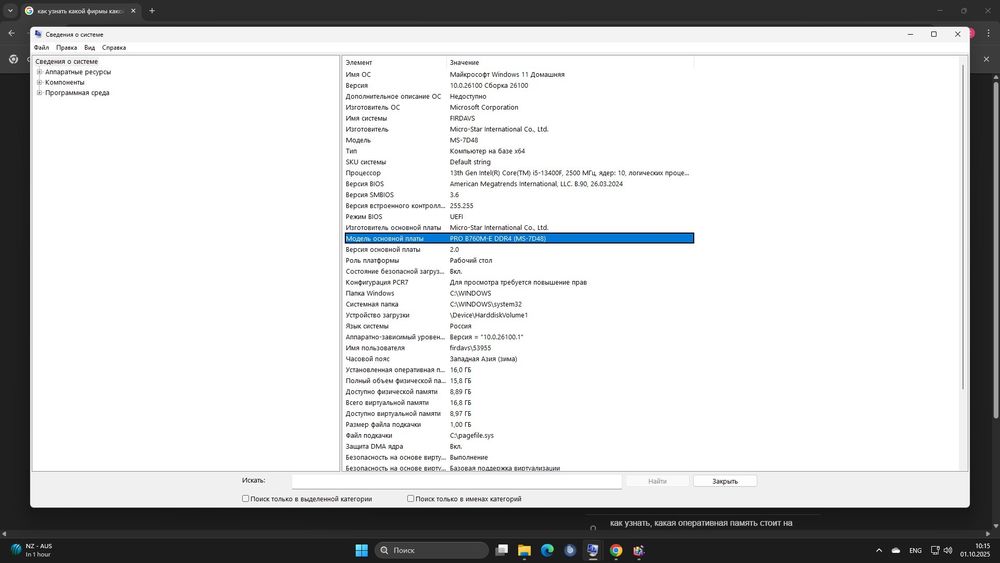The image size is (1000, 563).
Task: Open the Windows Start menu
Action: click(x=362, y=550)
